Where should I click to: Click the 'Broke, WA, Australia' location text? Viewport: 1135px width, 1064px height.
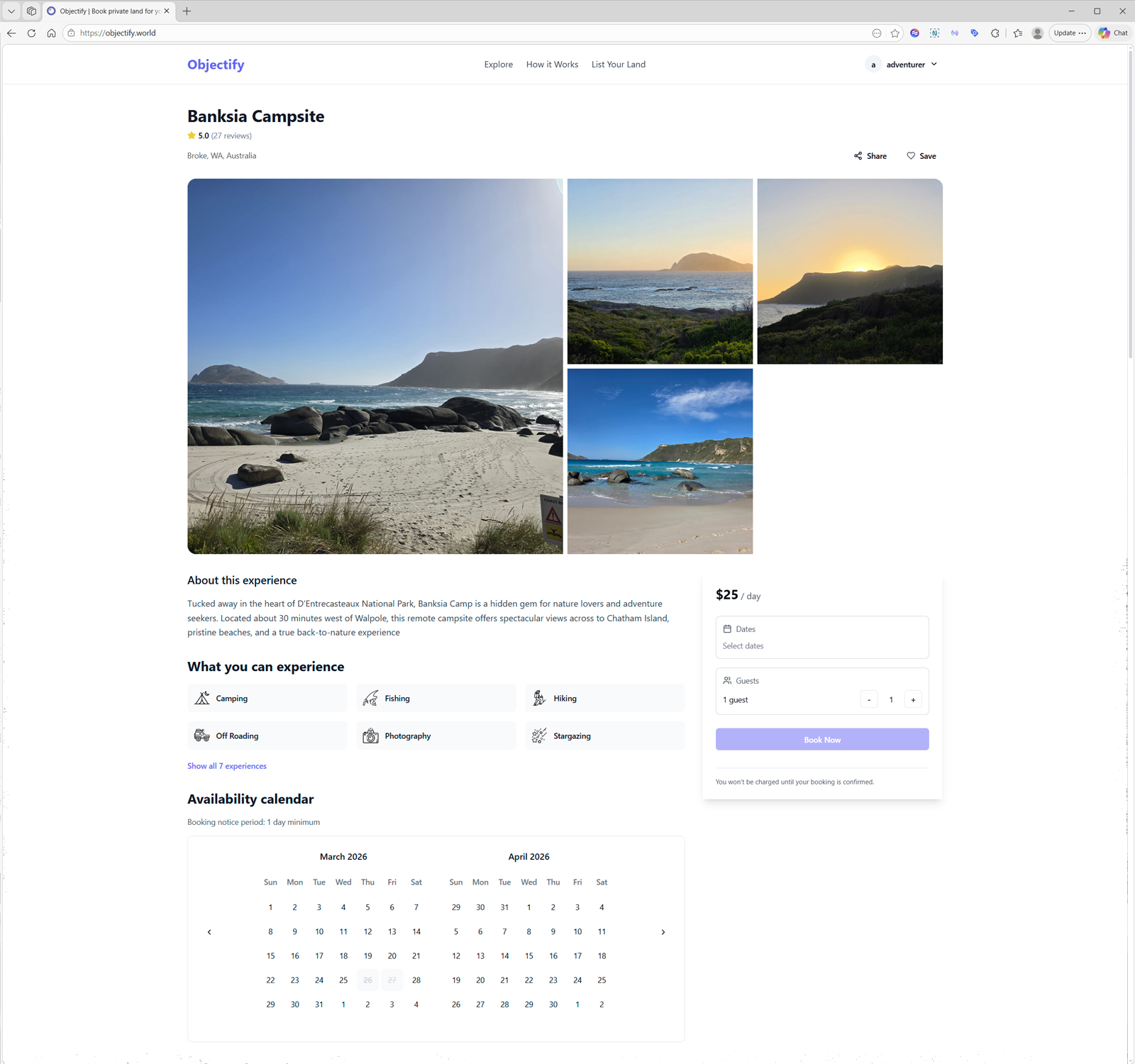tap(222, 156)
